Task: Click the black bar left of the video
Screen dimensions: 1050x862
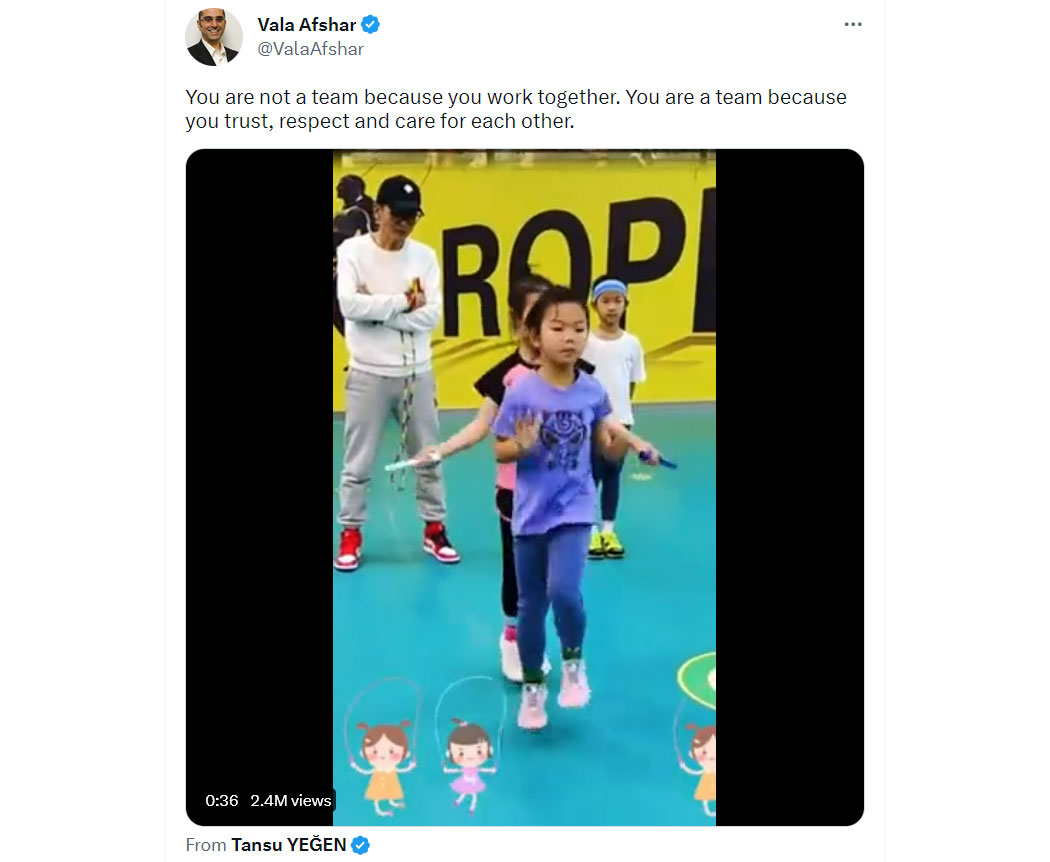Action: pyautogui.click(x=259, y=469)
